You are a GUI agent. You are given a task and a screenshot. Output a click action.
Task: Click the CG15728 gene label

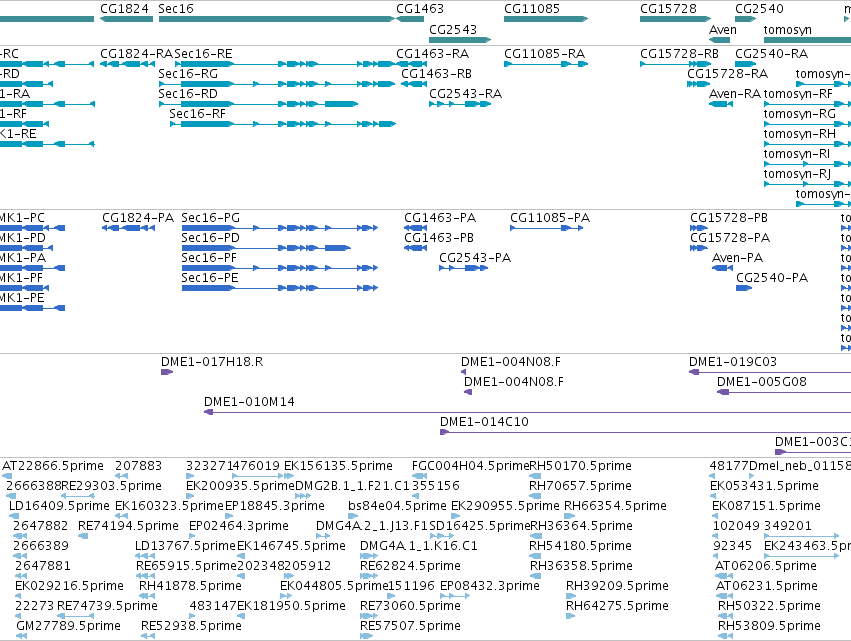667,9
